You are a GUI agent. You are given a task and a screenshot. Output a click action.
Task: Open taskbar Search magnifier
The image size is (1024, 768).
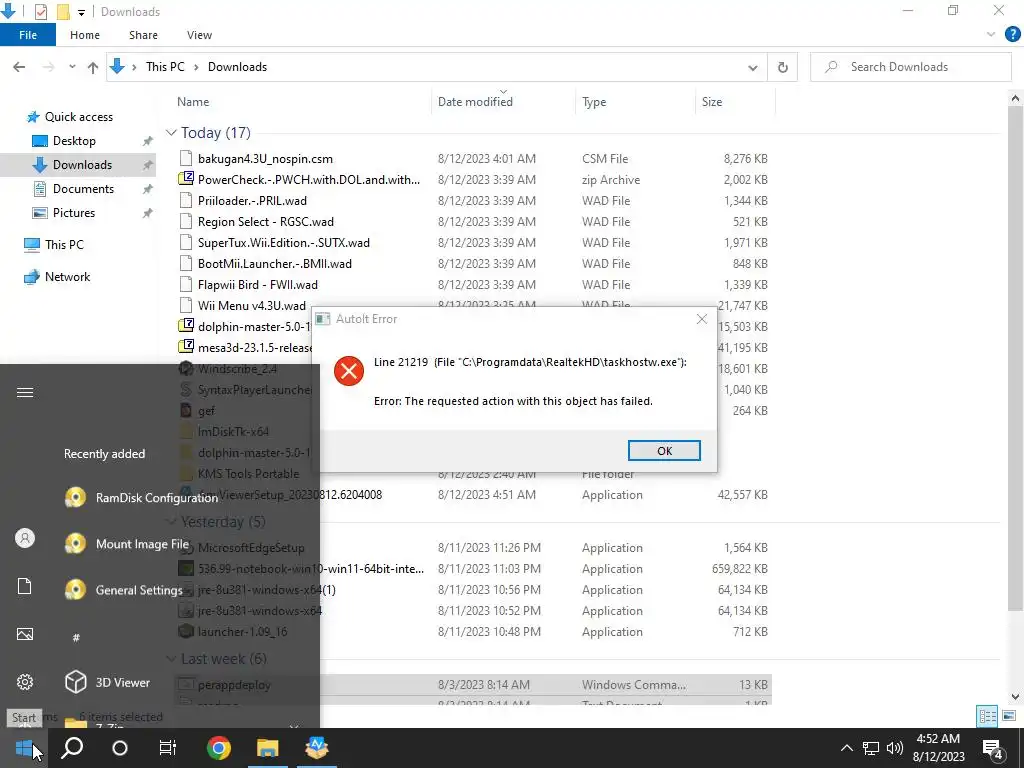[x=72, y=748]
